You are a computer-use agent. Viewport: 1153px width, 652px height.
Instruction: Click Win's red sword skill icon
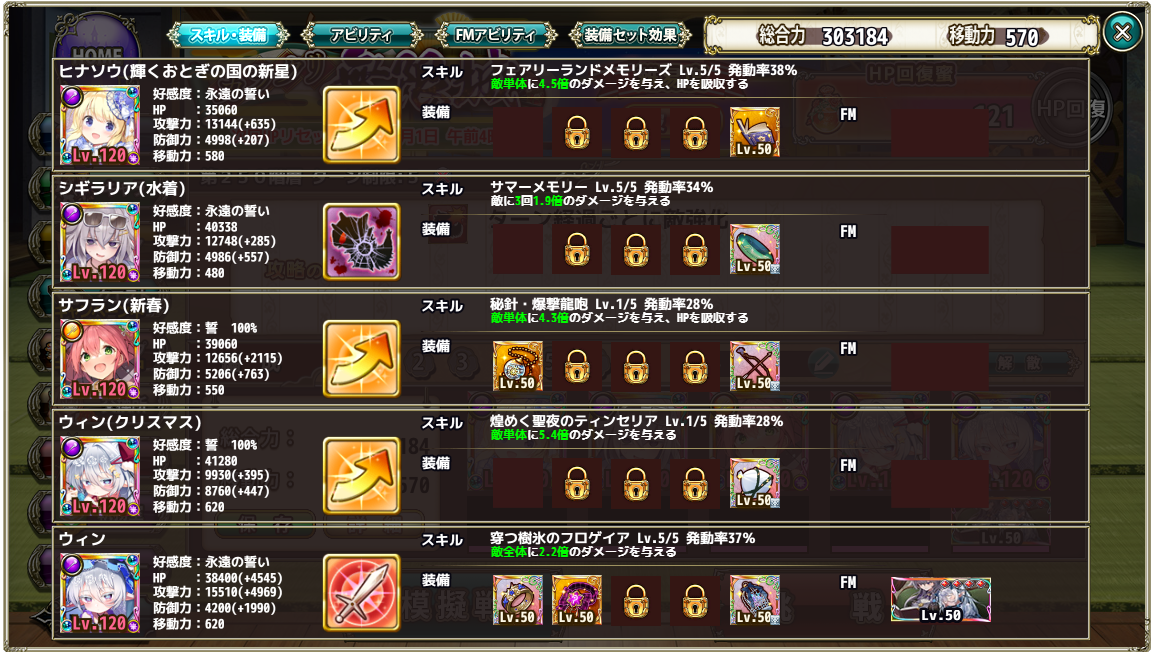(361, 592)
